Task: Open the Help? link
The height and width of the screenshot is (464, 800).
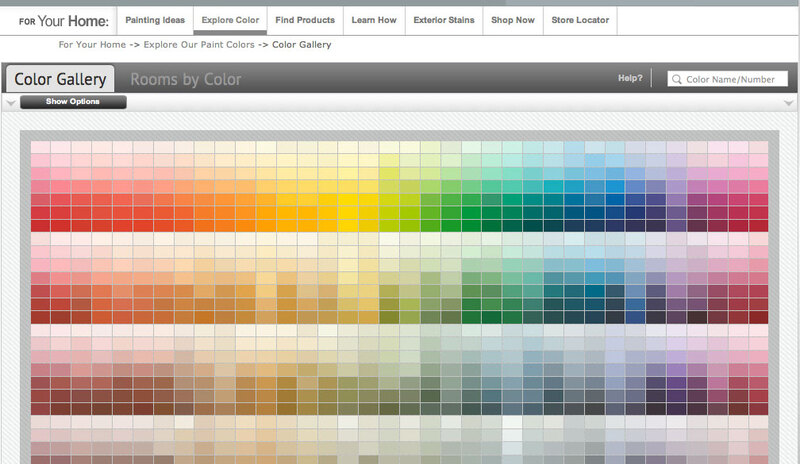Action: tap(630, 78)
